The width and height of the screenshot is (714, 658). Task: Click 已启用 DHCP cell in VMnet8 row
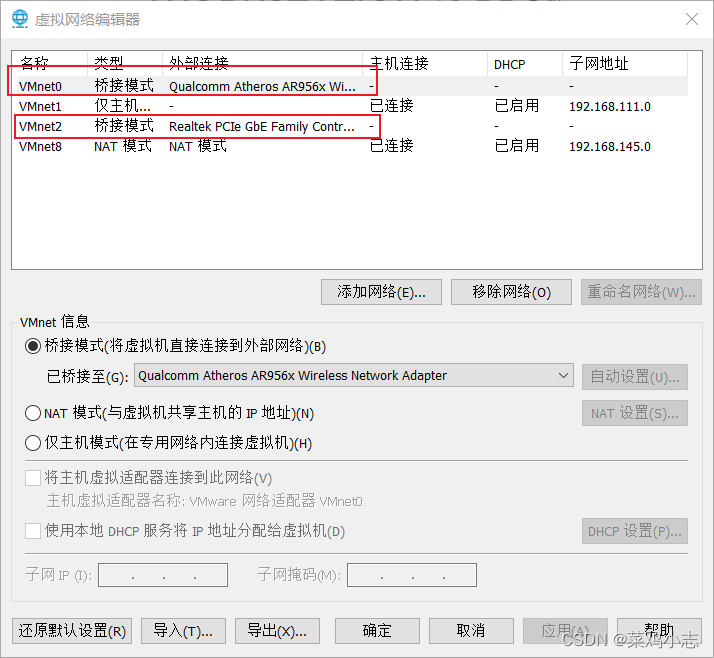(517, 146)
